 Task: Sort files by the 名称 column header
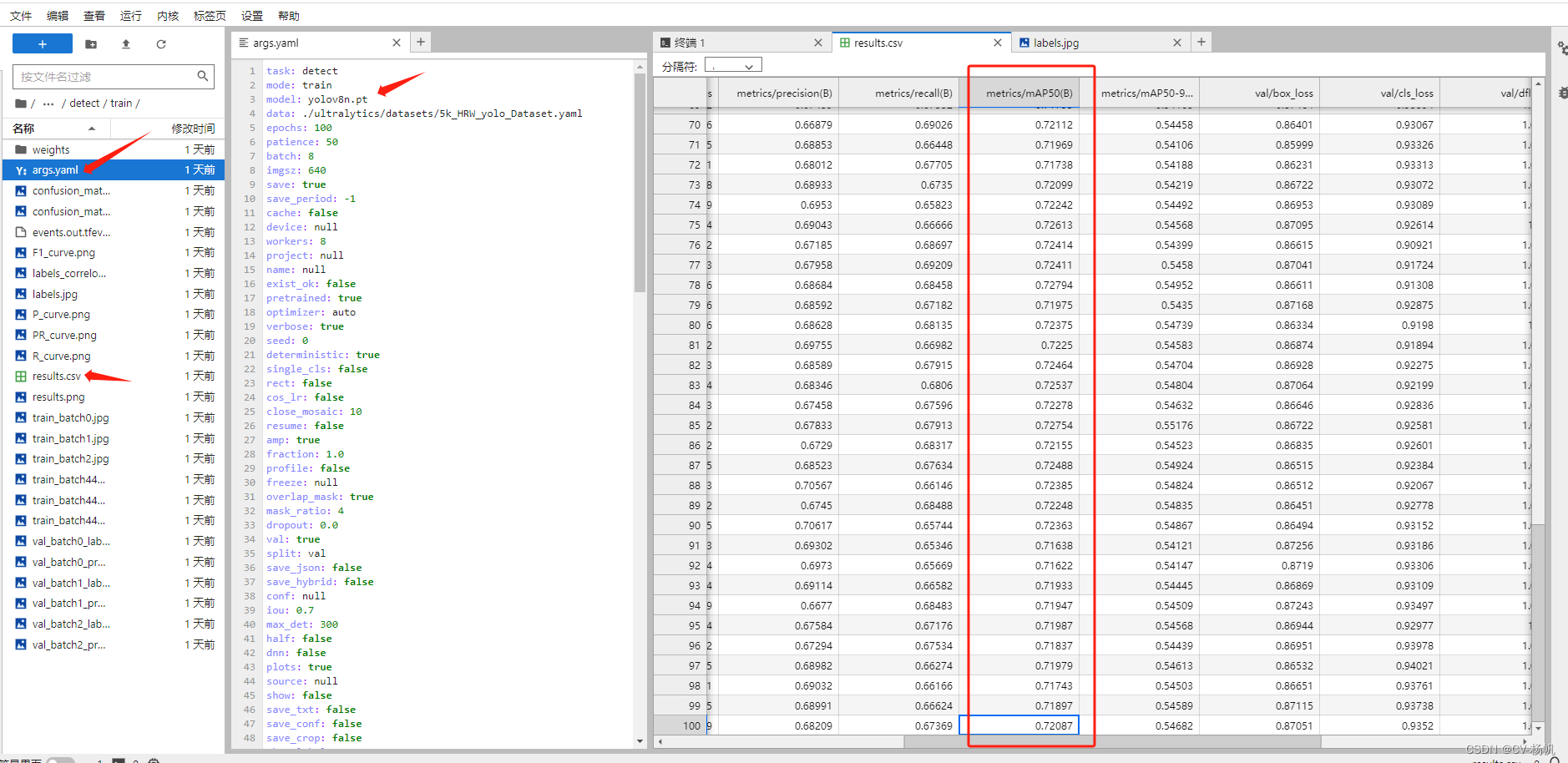[54, 129]
